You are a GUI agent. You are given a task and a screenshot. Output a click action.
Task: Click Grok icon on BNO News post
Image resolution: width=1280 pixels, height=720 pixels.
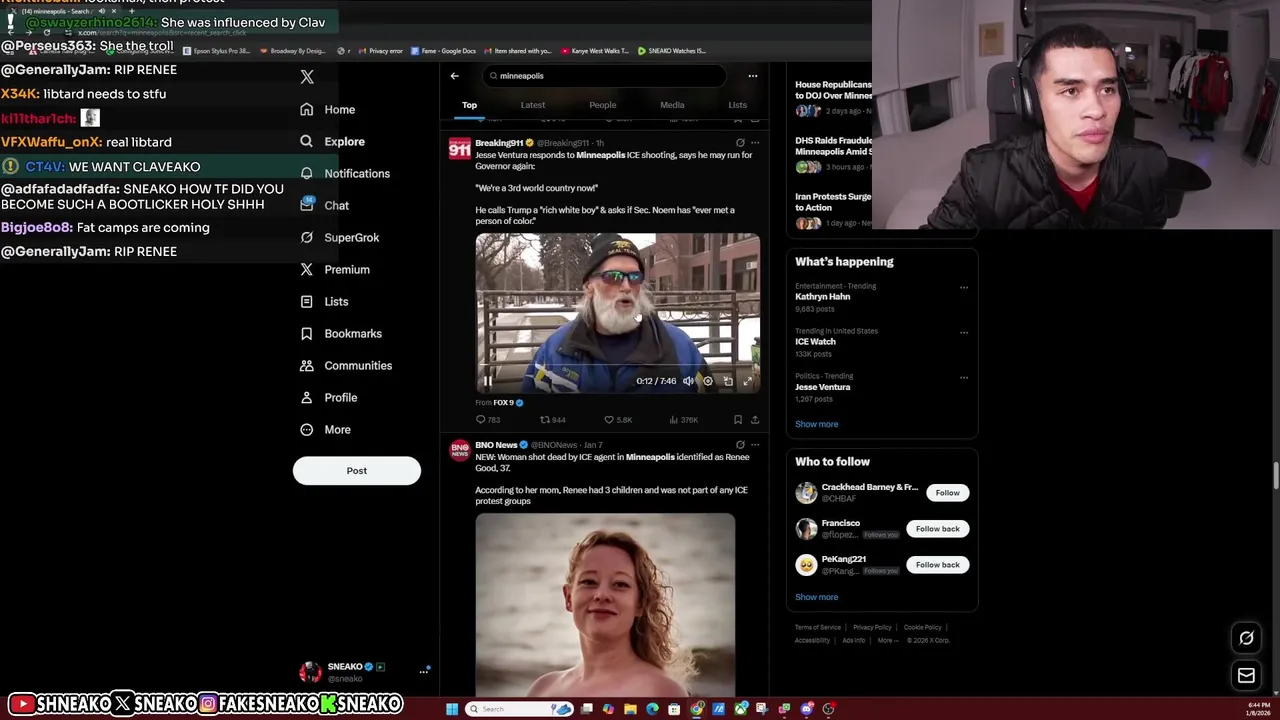tap(740, 445)
